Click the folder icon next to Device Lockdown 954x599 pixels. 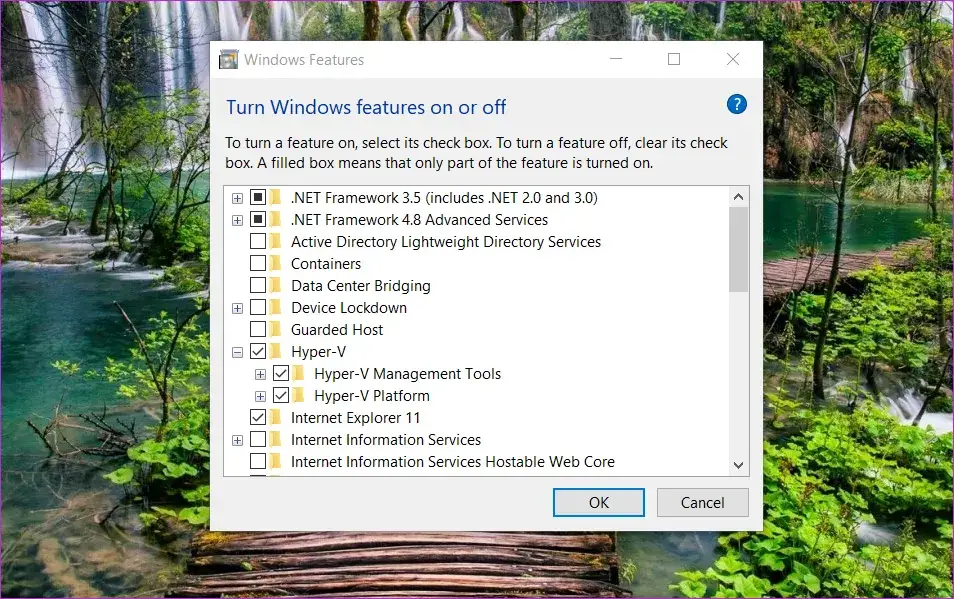276,308
